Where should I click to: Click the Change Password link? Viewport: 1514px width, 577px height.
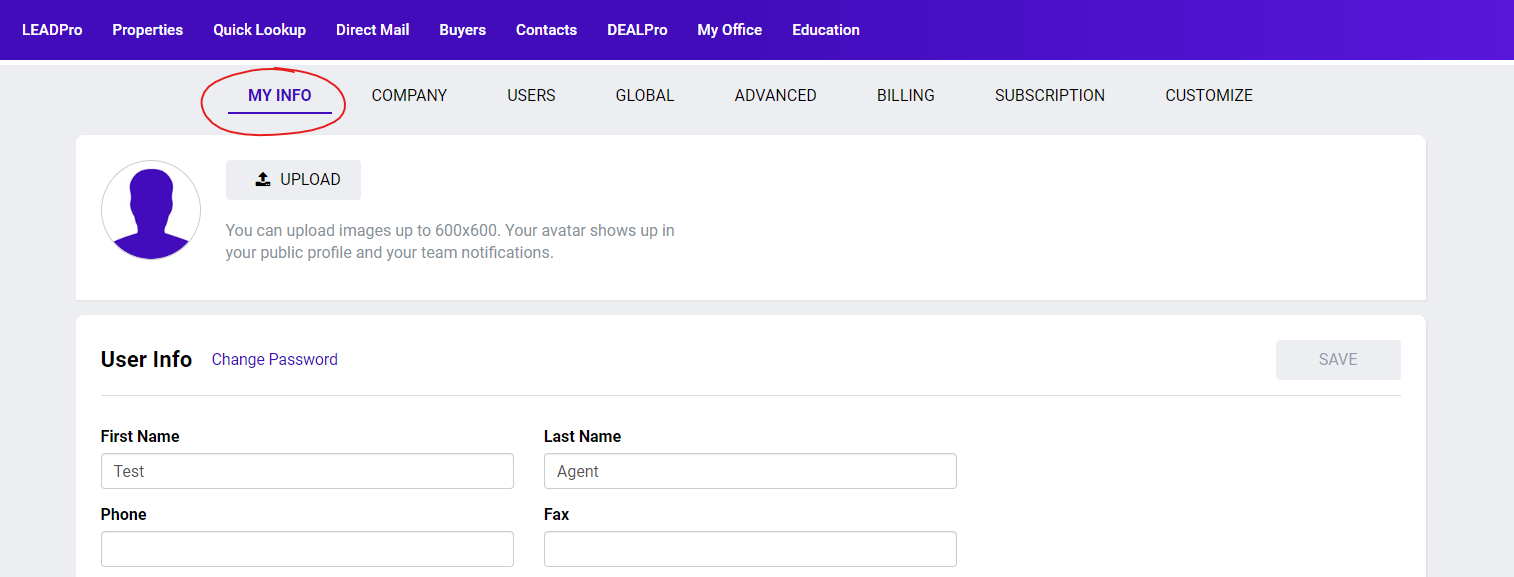click(274, 359)
